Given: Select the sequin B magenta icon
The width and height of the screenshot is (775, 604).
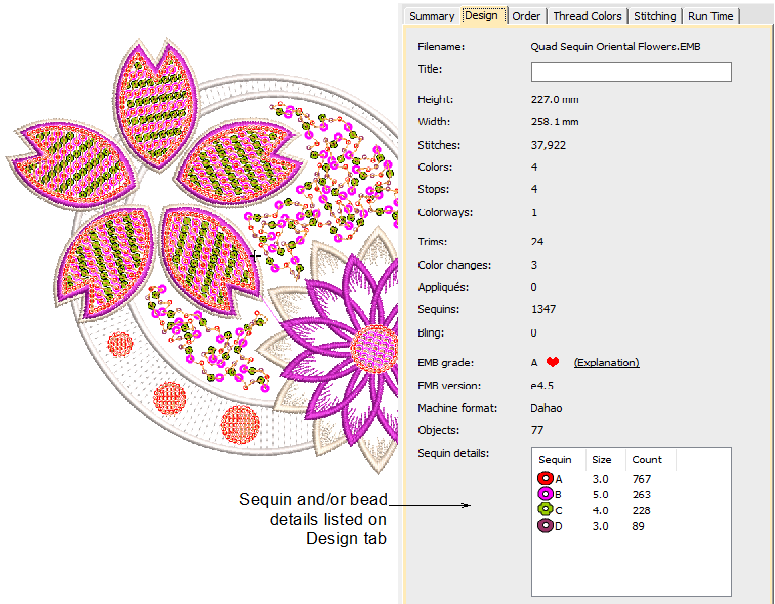Looking at the screenshot, I should click(x=546, y=495).
